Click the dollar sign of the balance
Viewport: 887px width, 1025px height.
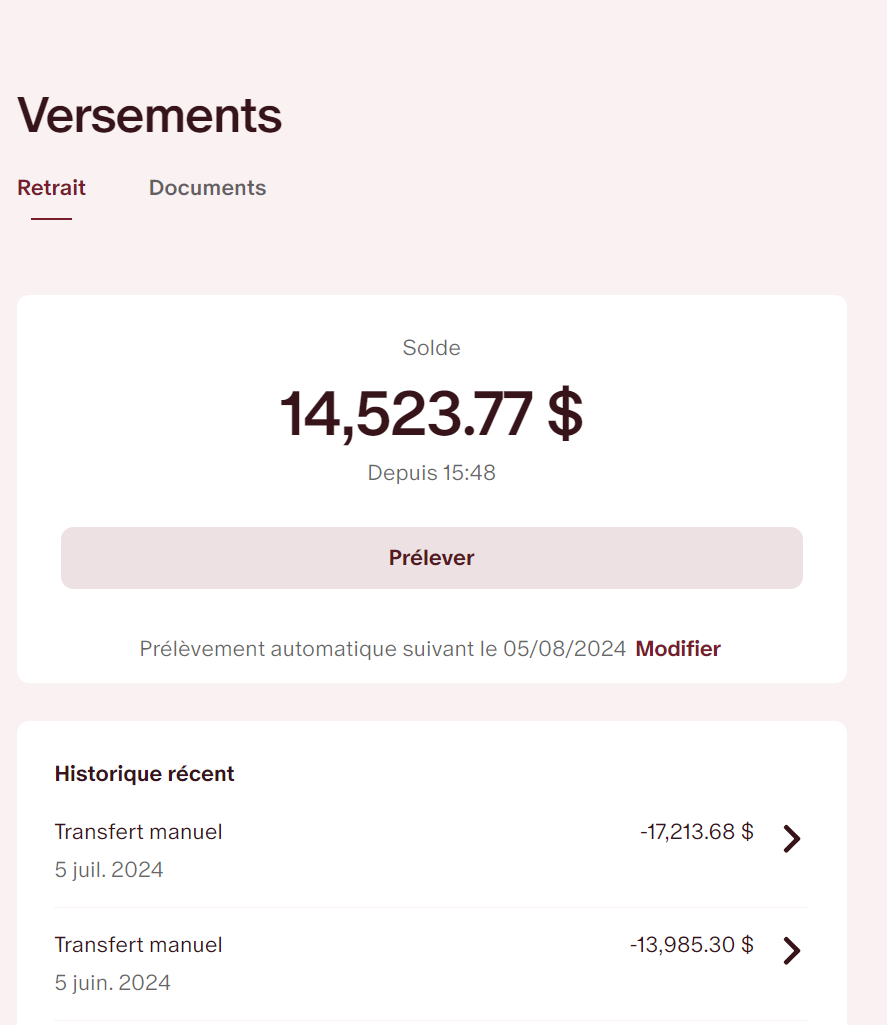point(565,413)
